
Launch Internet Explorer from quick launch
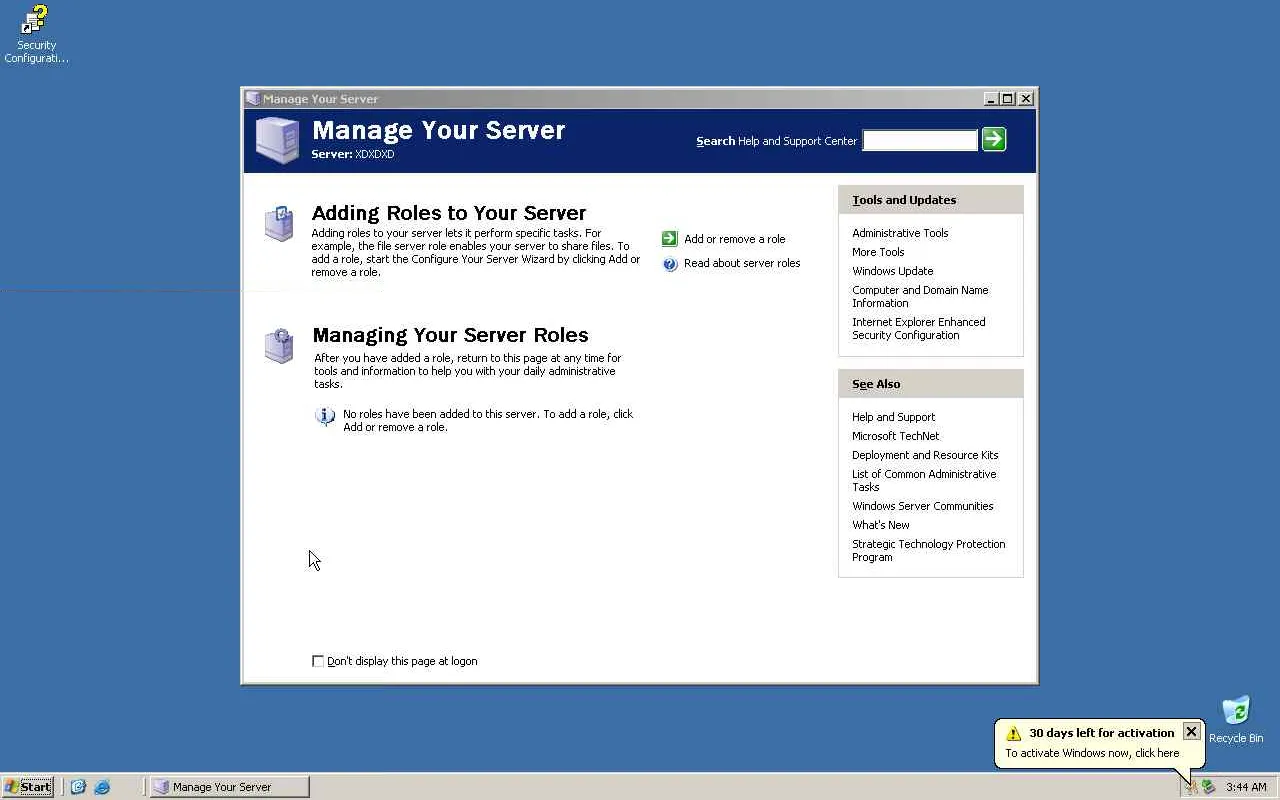point(102,787)
